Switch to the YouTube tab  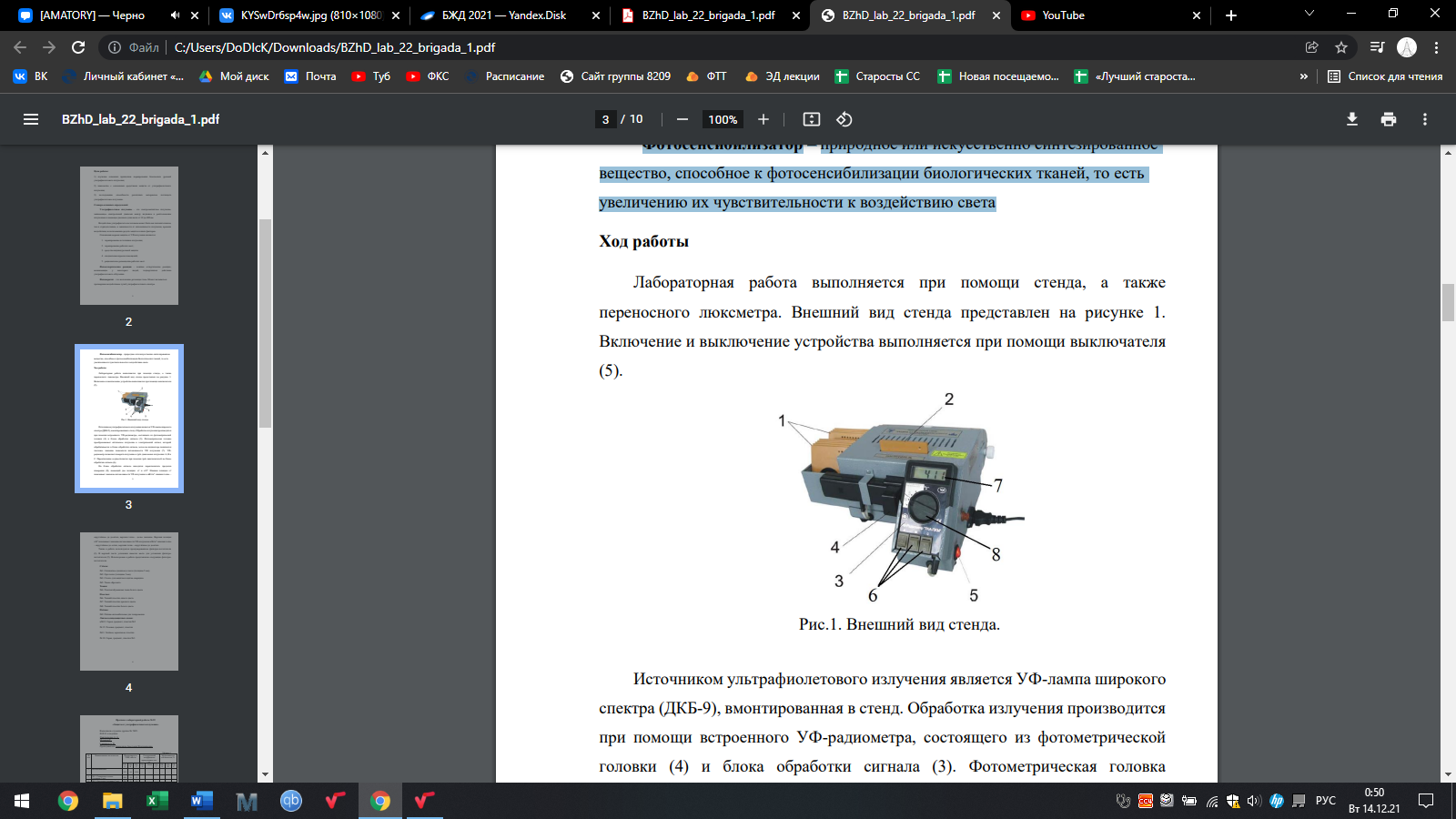pos(1109,15)
